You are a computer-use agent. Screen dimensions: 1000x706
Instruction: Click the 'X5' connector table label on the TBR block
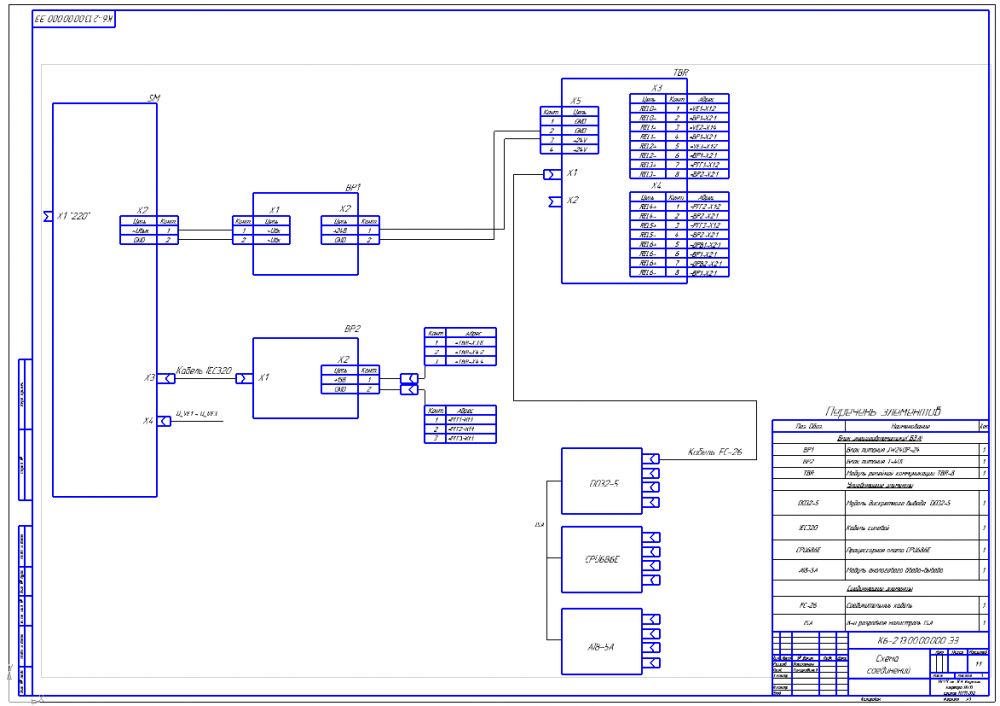[x=576, y=101]
